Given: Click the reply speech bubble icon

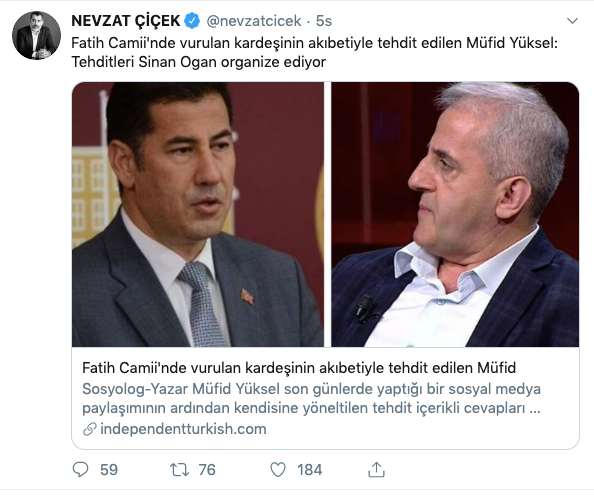Looking at the screenshot, I should [80, 470].
